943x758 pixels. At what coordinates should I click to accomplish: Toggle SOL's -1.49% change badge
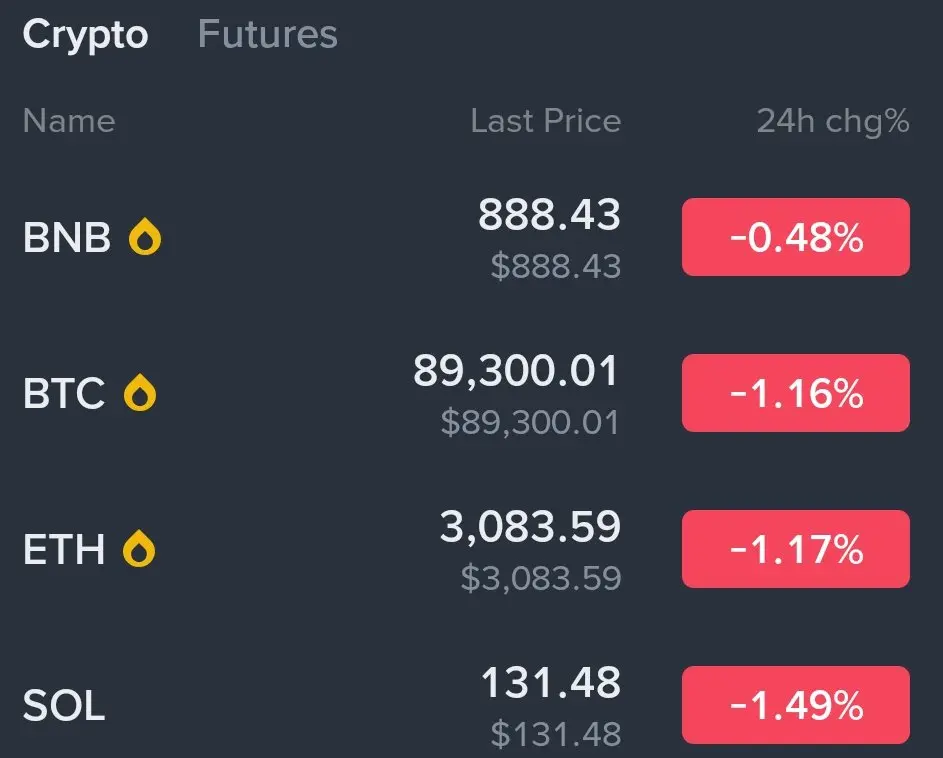coord(795,705)
